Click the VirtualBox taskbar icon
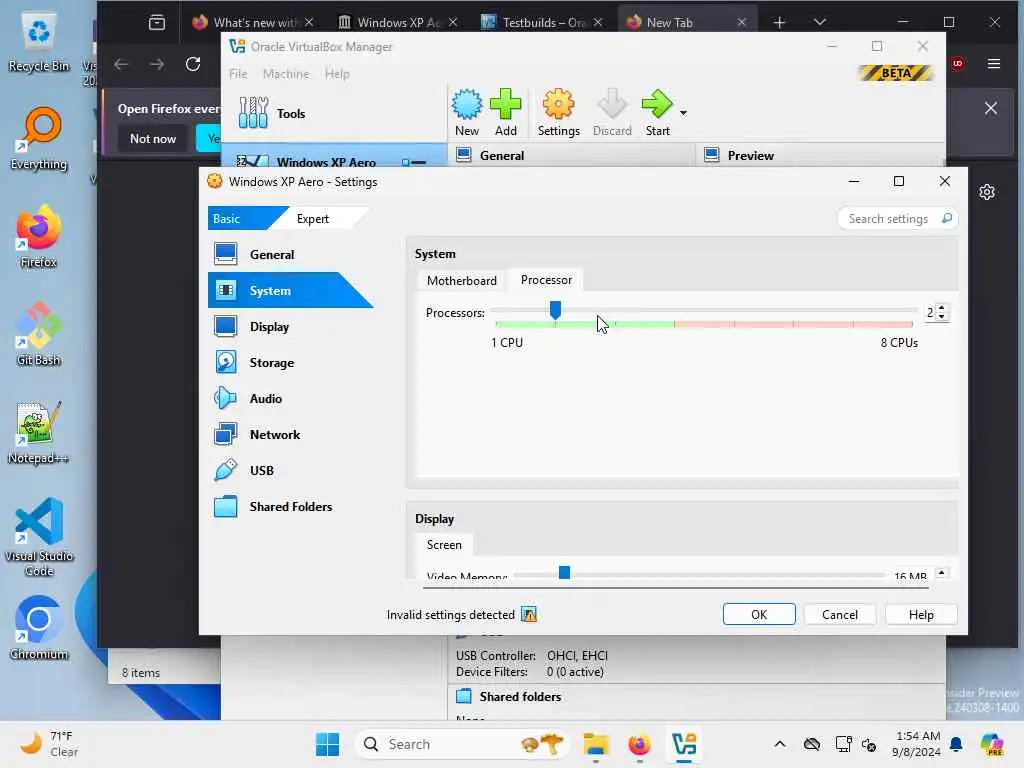 [684, 744]
